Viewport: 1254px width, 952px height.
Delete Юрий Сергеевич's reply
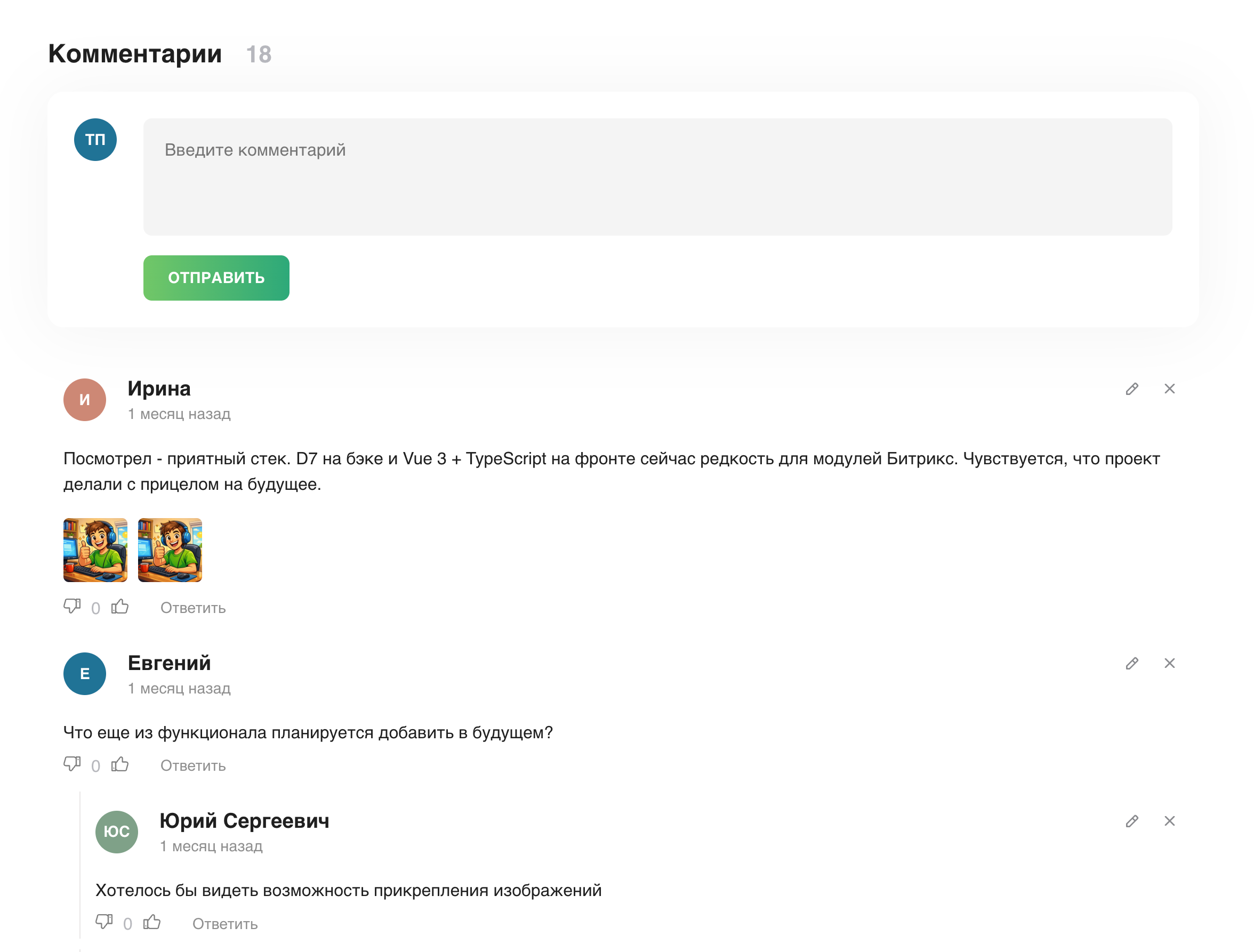(1170, 821)
